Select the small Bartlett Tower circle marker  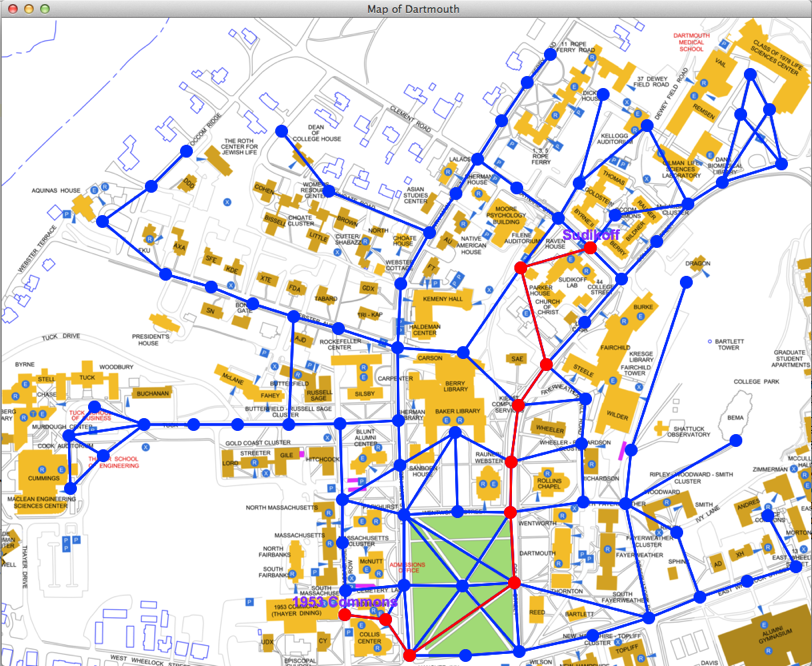coord(709,342)
